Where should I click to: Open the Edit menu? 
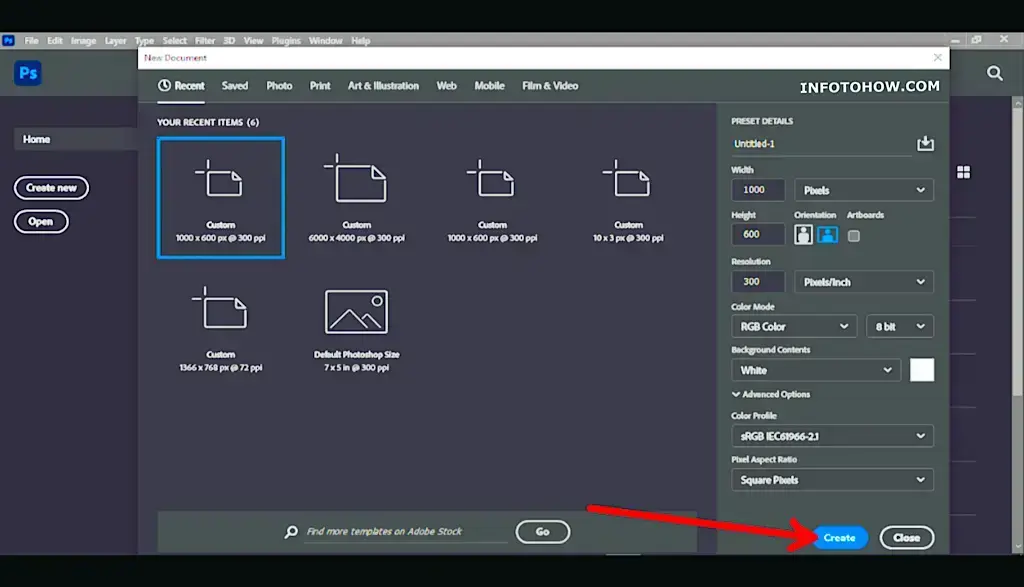coord(54,40)
